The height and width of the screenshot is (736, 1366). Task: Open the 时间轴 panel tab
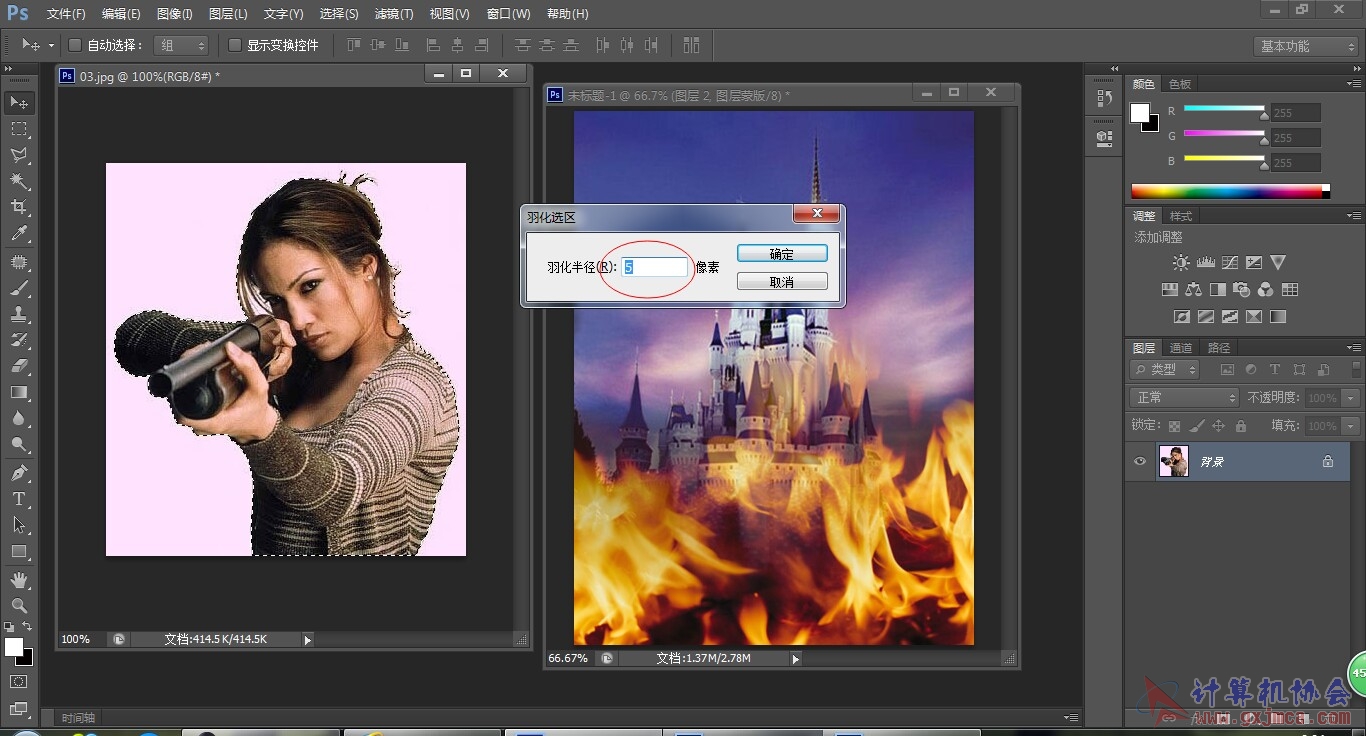[x=78, y=718]
